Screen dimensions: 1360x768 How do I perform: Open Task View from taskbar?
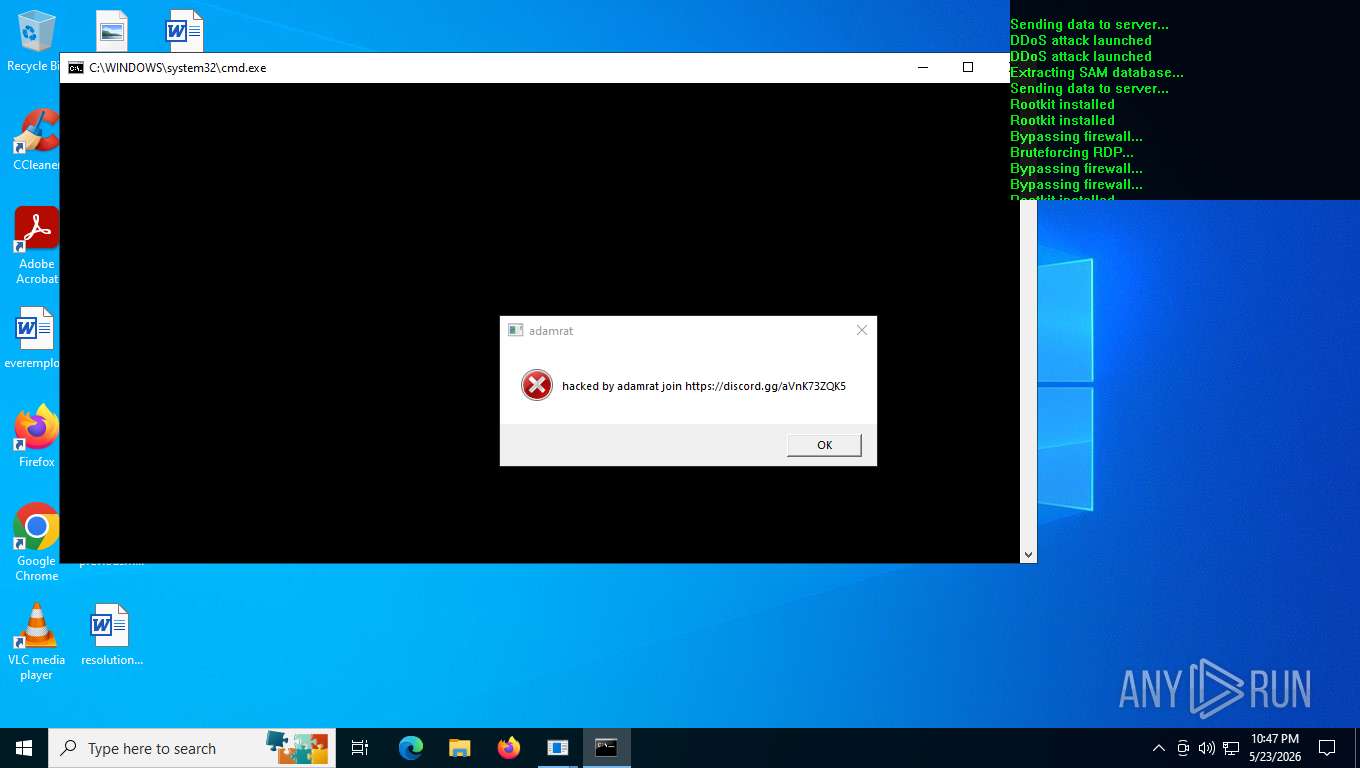click(x=360, y=748)
